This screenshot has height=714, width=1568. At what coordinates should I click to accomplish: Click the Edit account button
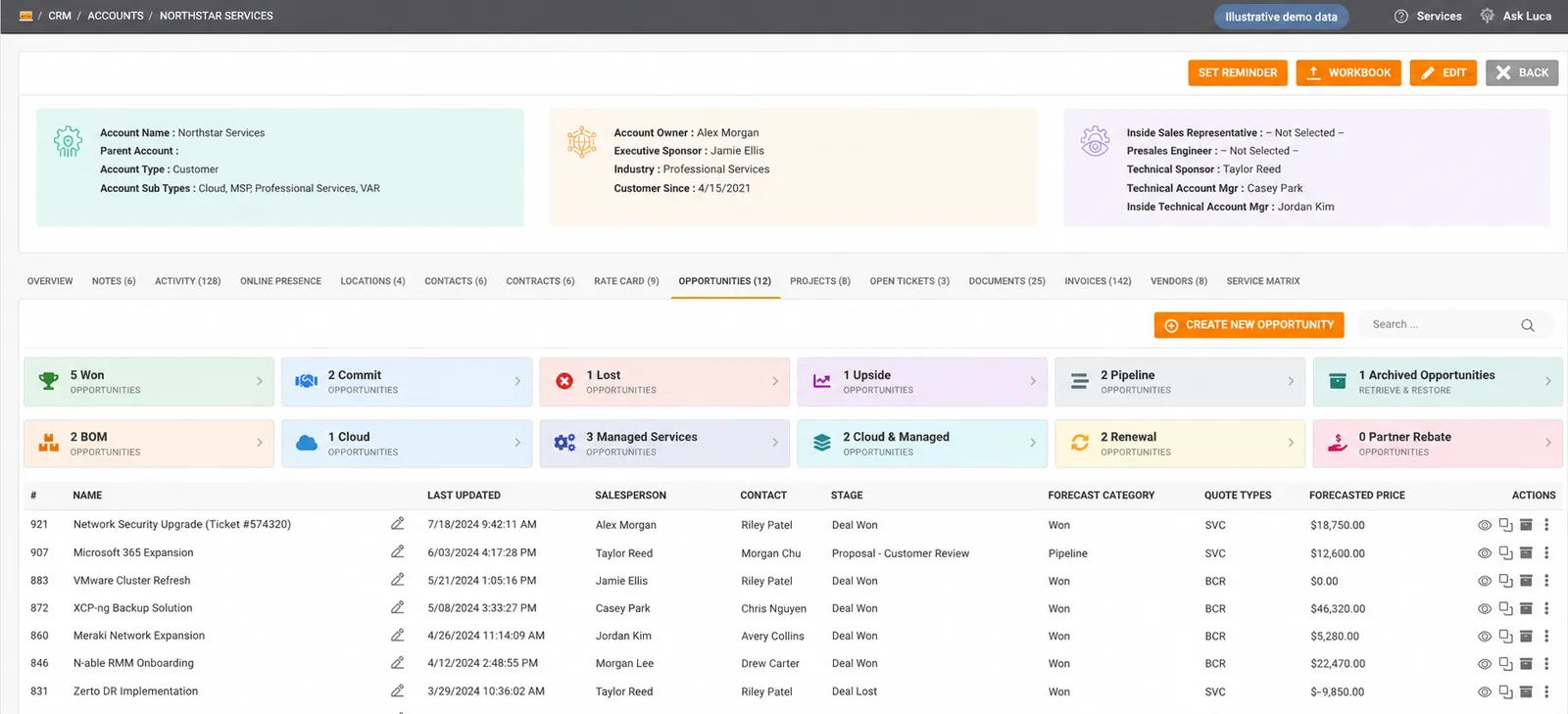(x=1444, y=72)
